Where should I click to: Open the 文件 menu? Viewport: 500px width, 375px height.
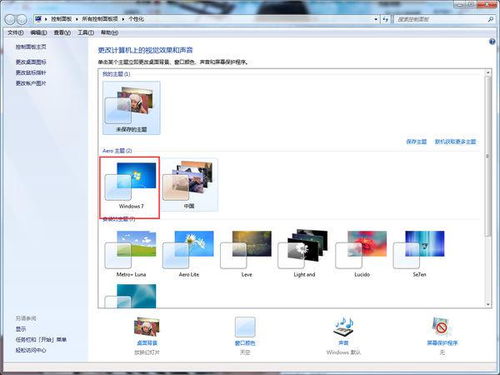tap(15, 33)
